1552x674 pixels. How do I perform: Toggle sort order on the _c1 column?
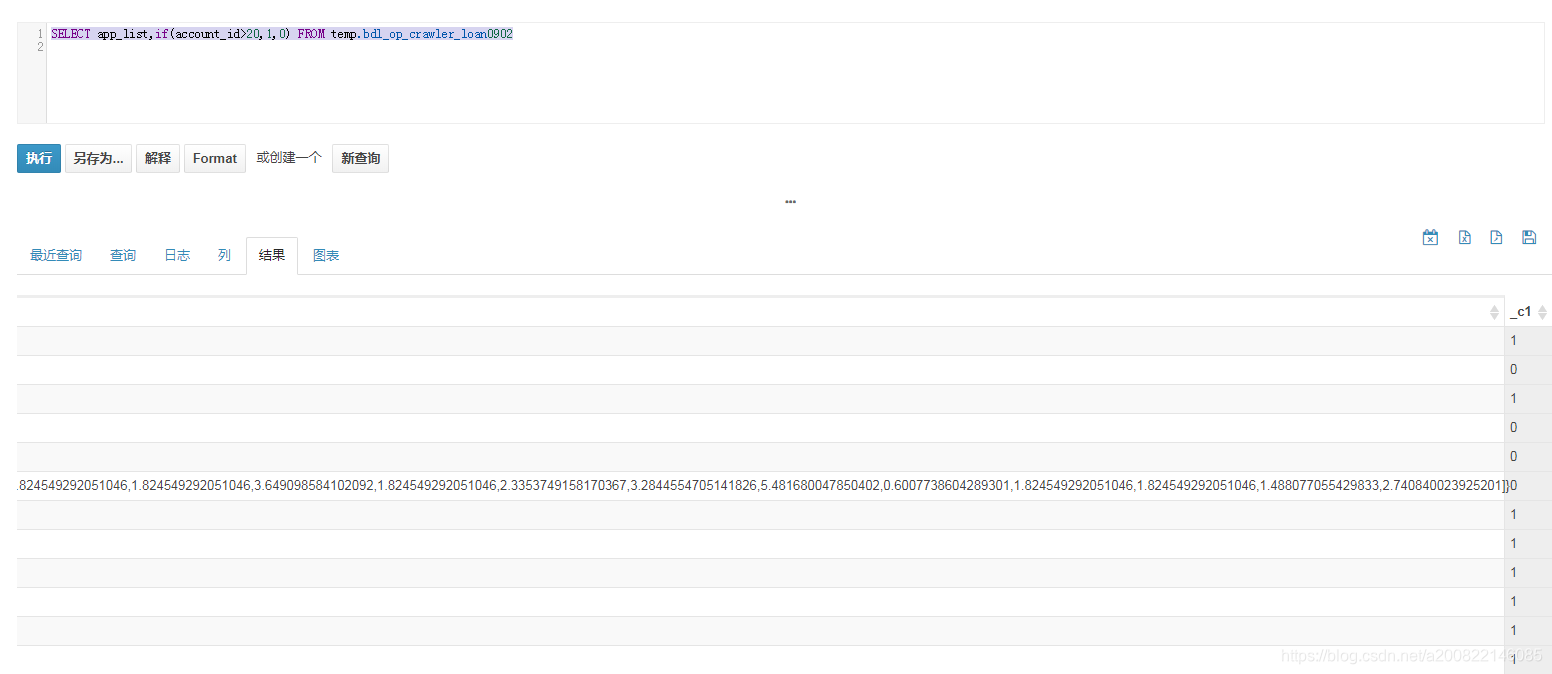[x=1543, y=311]
